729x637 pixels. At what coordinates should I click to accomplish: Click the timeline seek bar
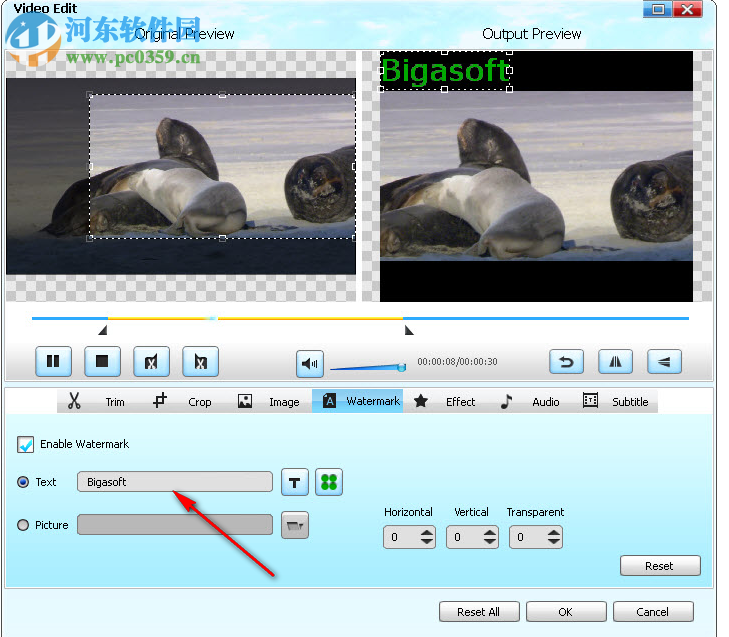[360, 318]
